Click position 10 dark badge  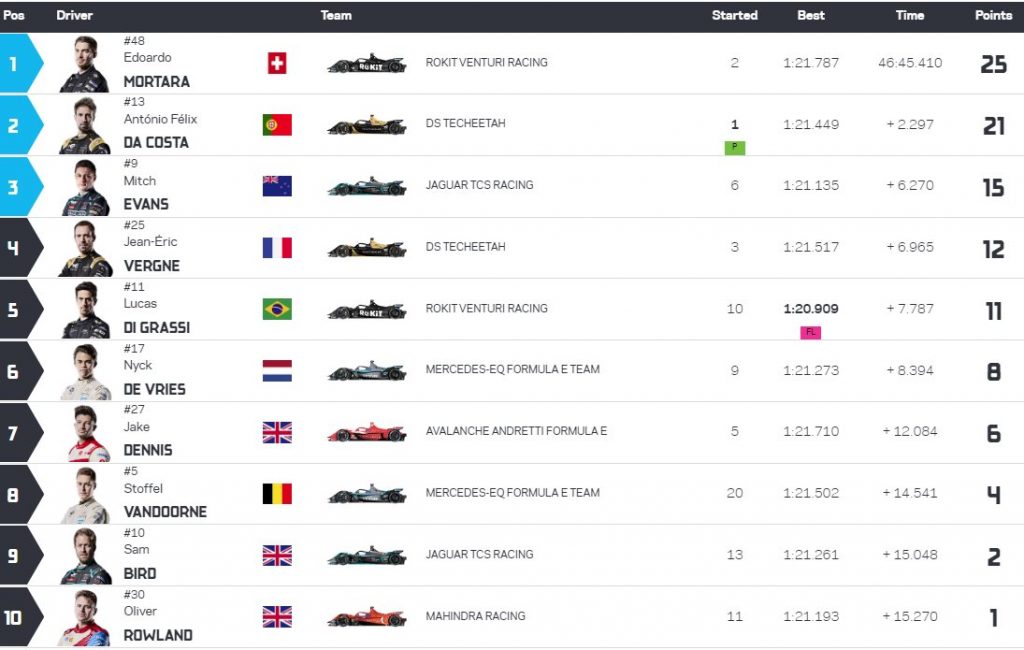[x=21, y=617]
